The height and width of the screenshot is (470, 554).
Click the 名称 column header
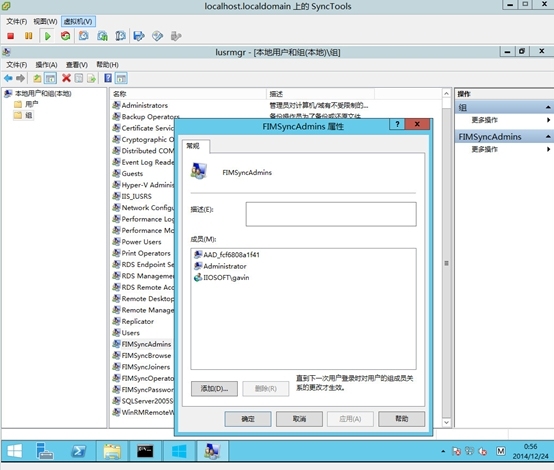point(188,94)
